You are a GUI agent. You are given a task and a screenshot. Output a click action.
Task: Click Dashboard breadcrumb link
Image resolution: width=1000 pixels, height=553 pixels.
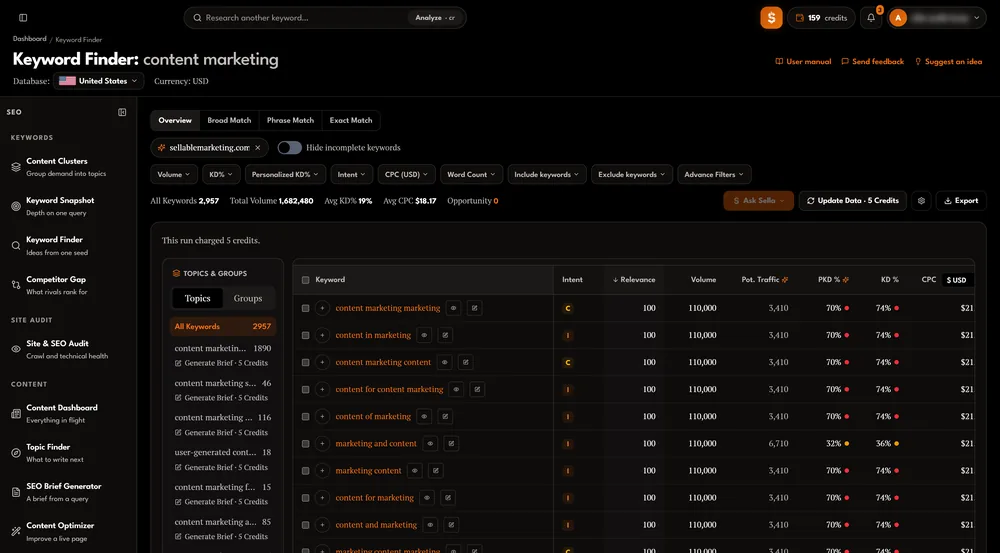pos(29,39)
